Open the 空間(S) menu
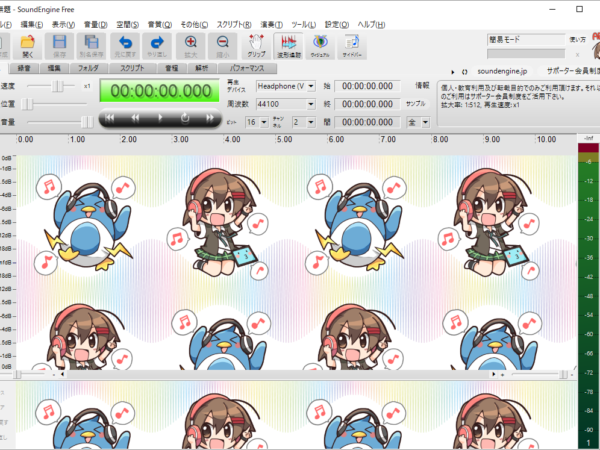This screenshot has width=600, height=450. coord(127,25)
